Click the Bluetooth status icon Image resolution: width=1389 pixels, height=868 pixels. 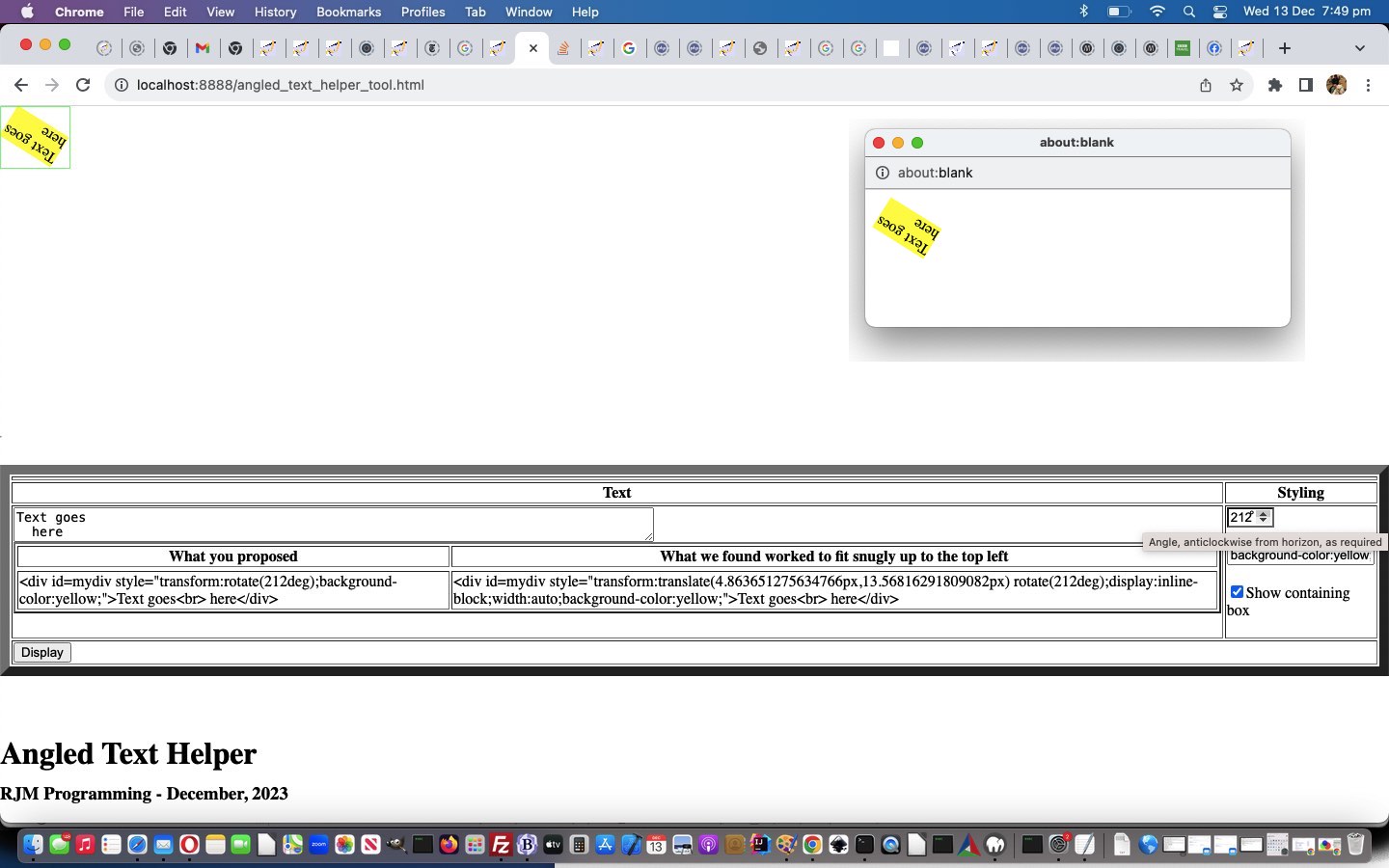pyautogui.click(x=1083, y=12)
